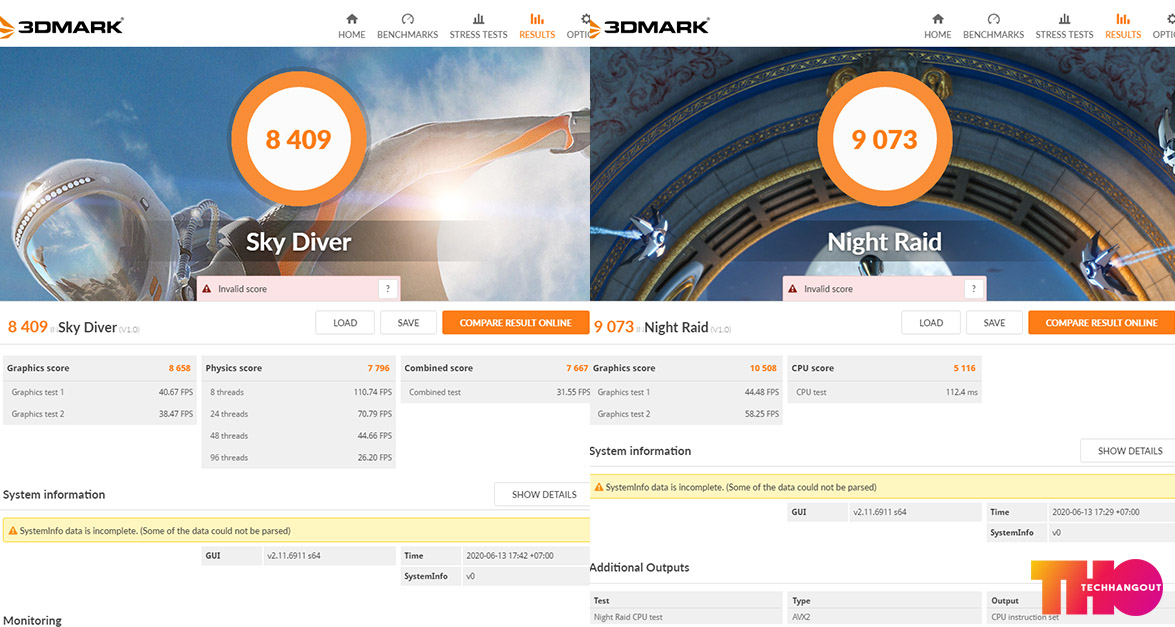Go to Home in the Night Raid window
Screen dimensions: 1175x627
point(937,26)
